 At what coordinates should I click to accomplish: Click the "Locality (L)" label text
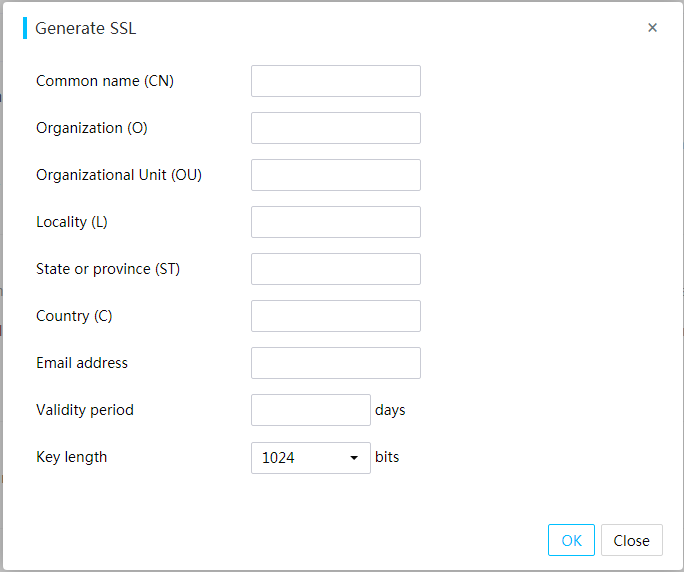click(x=72, y=222)
